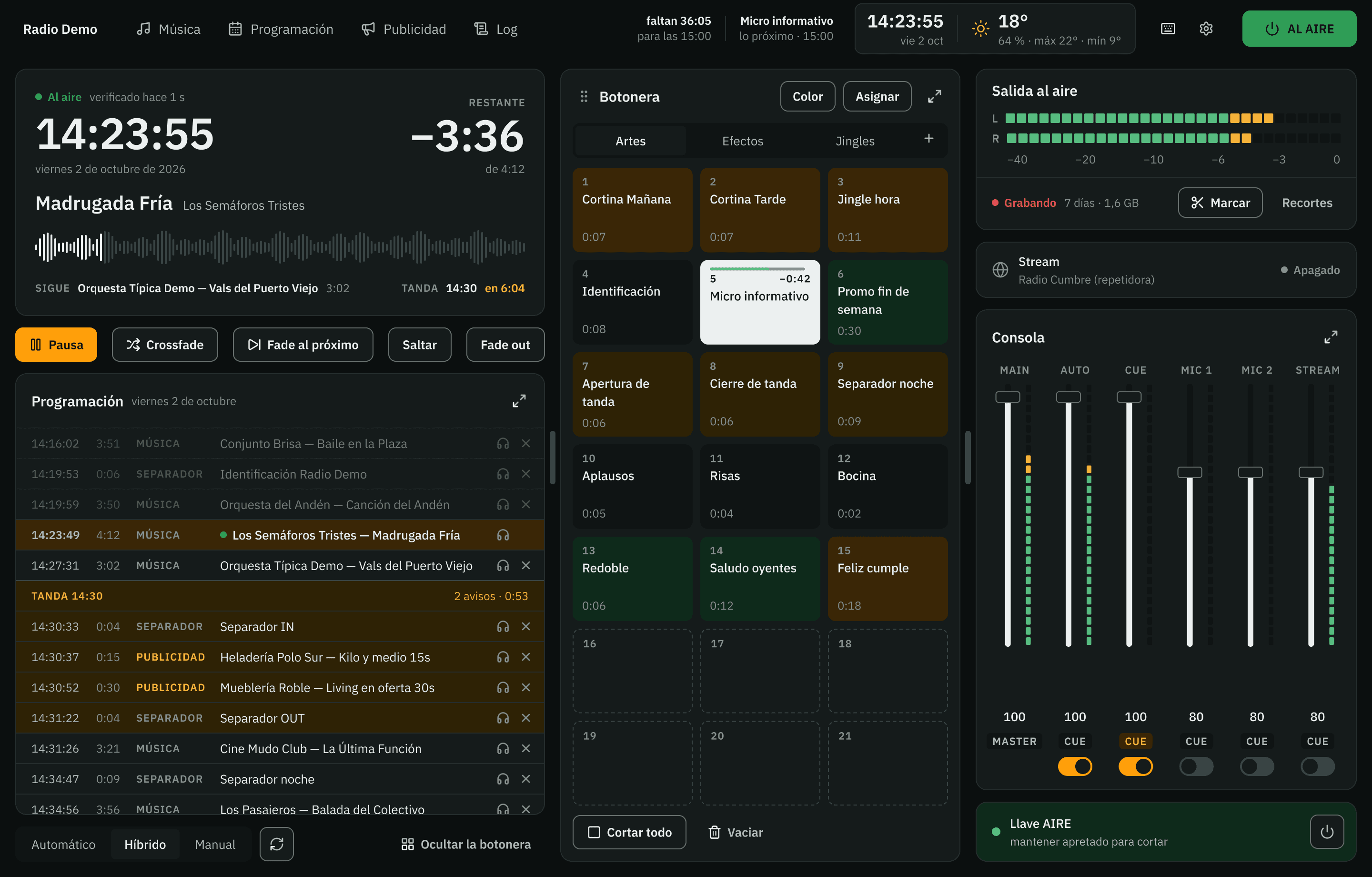
Task: Toggle the AUTO channel CUE switch
Action: coord(1075,766)
